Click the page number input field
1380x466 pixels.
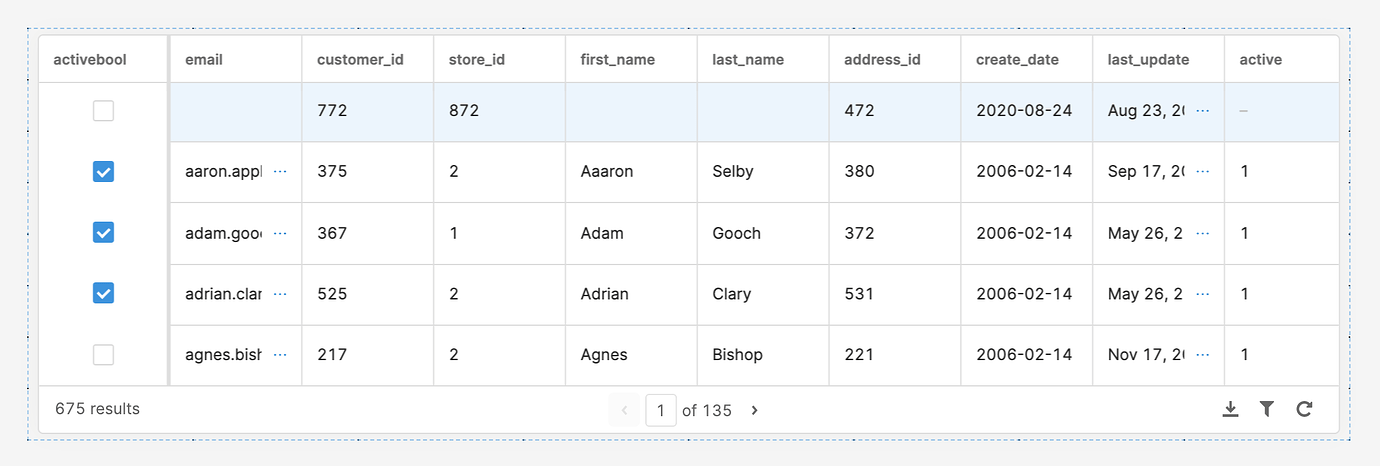(661, 410)
